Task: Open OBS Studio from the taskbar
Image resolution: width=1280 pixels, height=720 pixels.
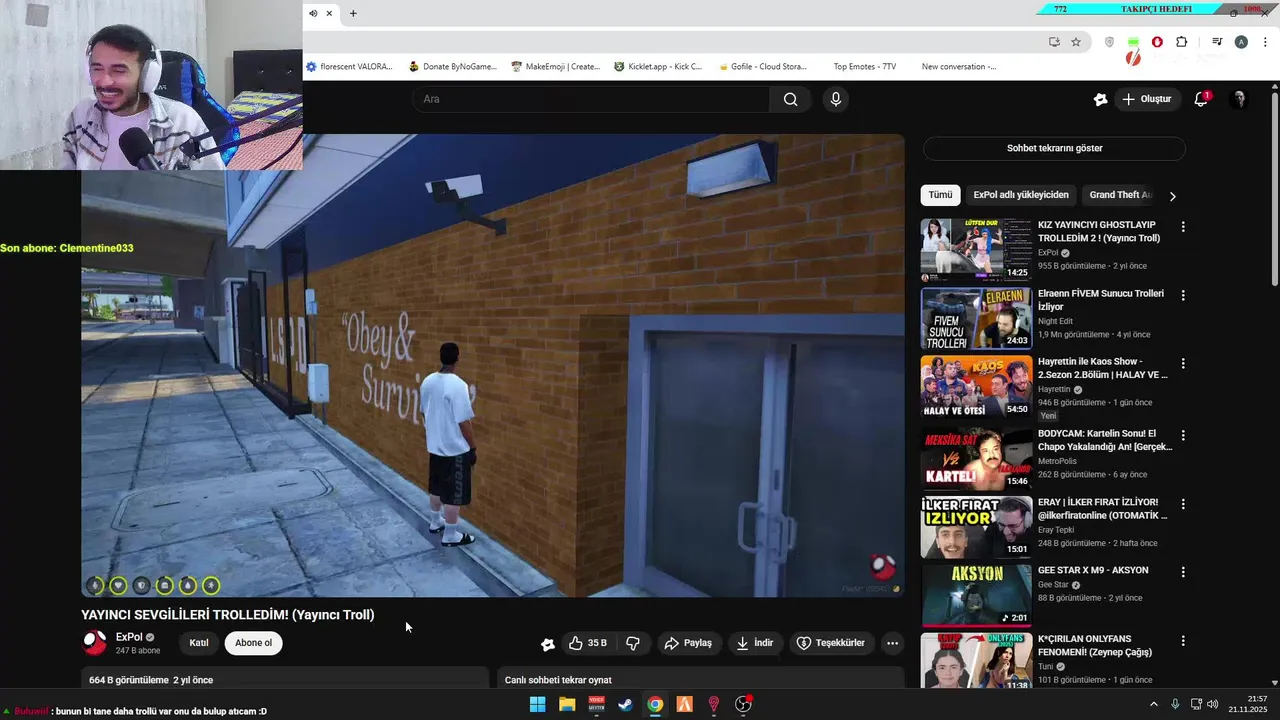Action: tap(743, 704)
